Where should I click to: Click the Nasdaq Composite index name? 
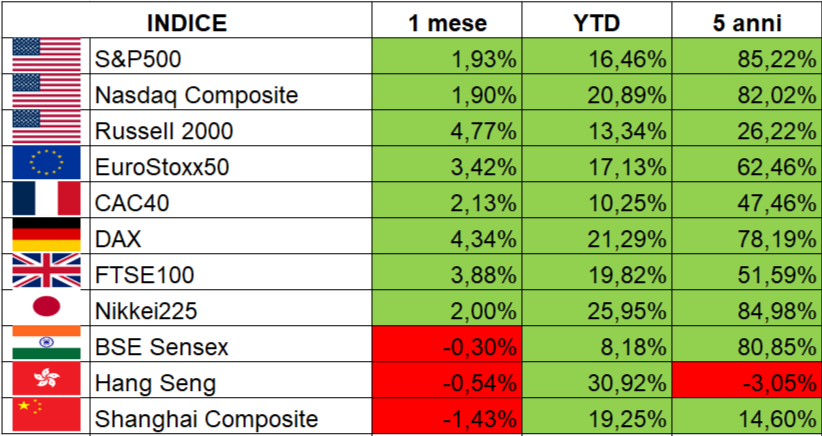pos(196,95)
